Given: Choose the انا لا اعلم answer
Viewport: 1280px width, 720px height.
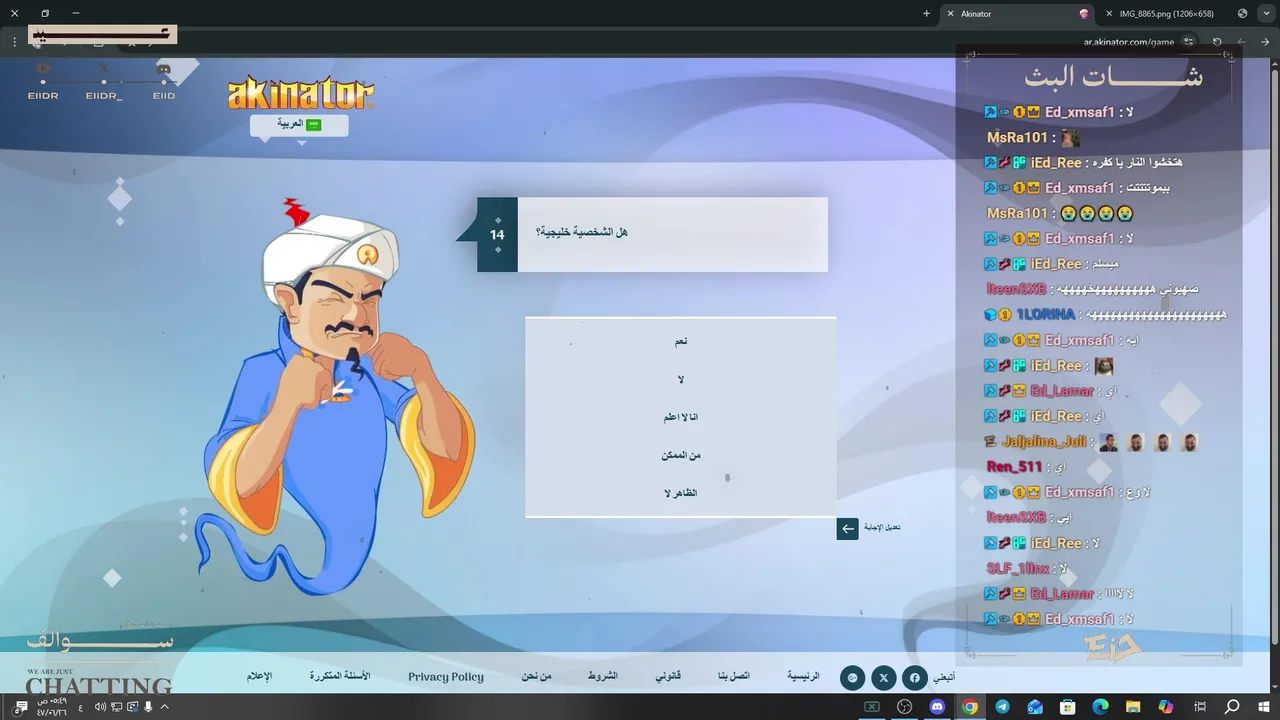Looking at the screenshot, I should [681, 418].
